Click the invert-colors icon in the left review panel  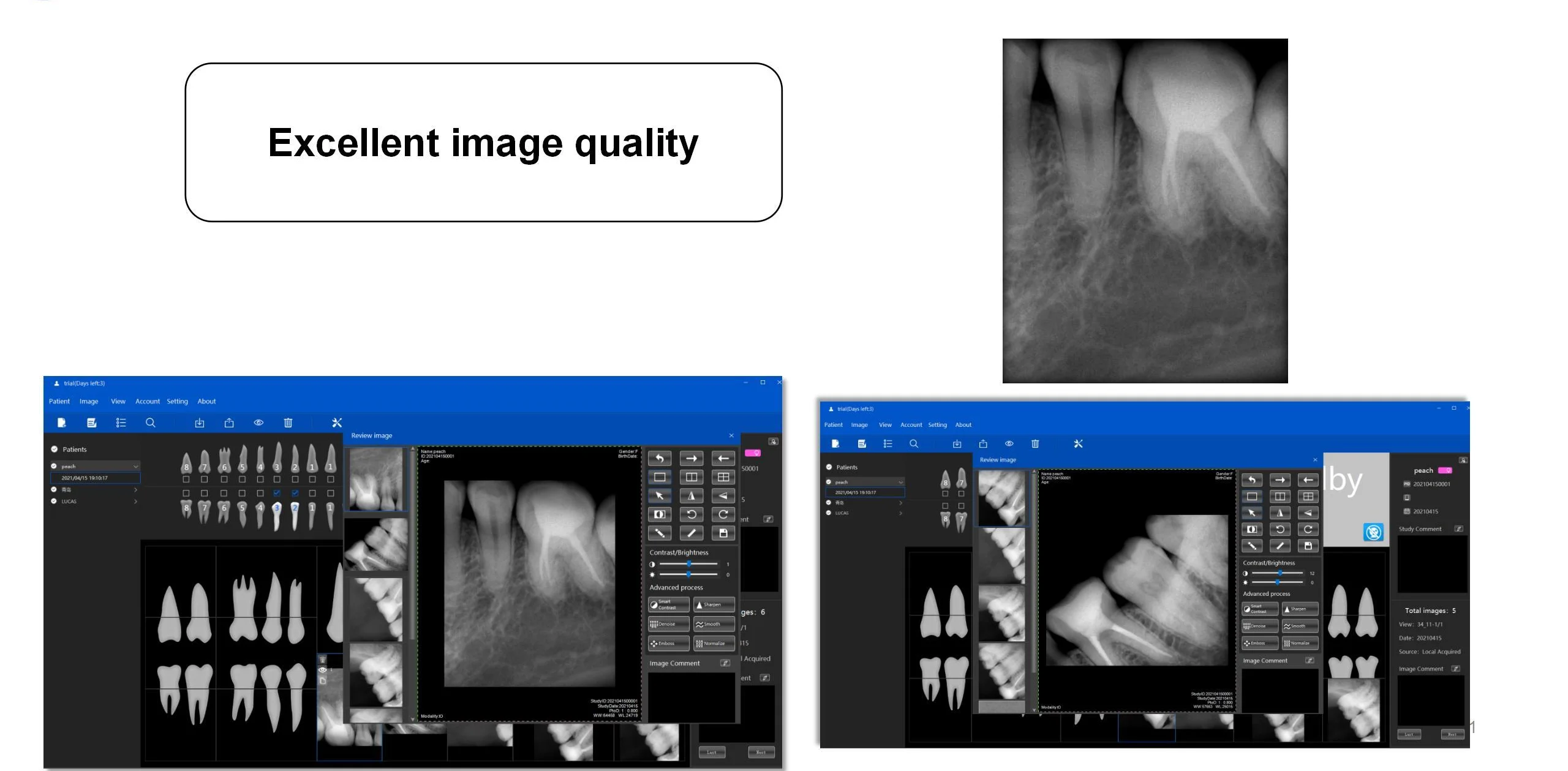click(660, 514)
